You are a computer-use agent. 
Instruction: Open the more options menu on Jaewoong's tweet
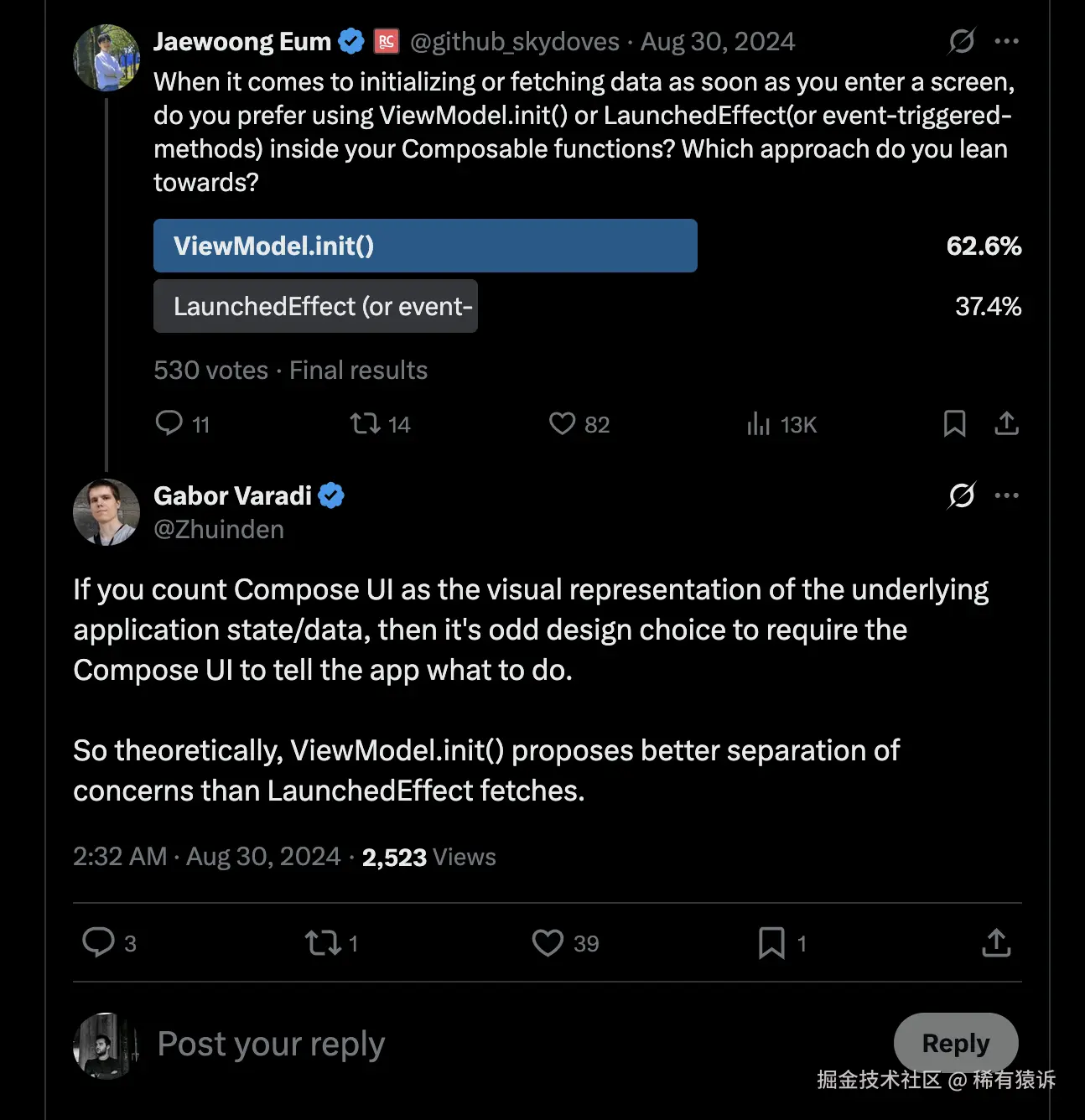tap(1006, 40)
